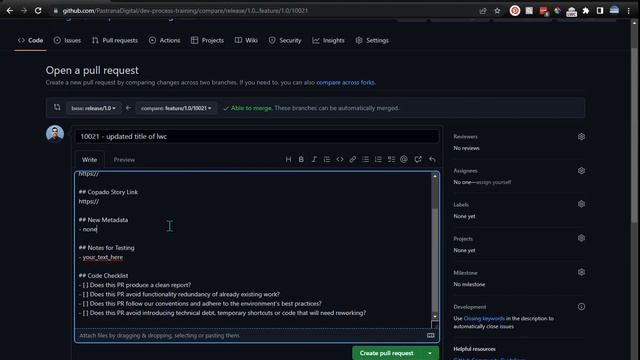
Task: Switch to the Preview tab
Action: tap(124, 160)
